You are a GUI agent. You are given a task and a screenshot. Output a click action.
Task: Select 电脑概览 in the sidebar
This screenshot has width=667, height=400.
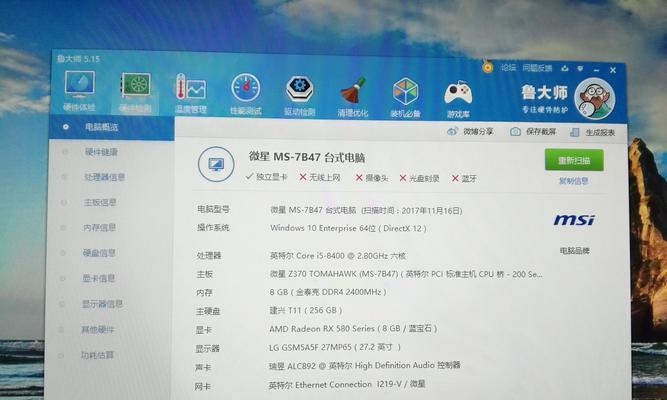111,127
